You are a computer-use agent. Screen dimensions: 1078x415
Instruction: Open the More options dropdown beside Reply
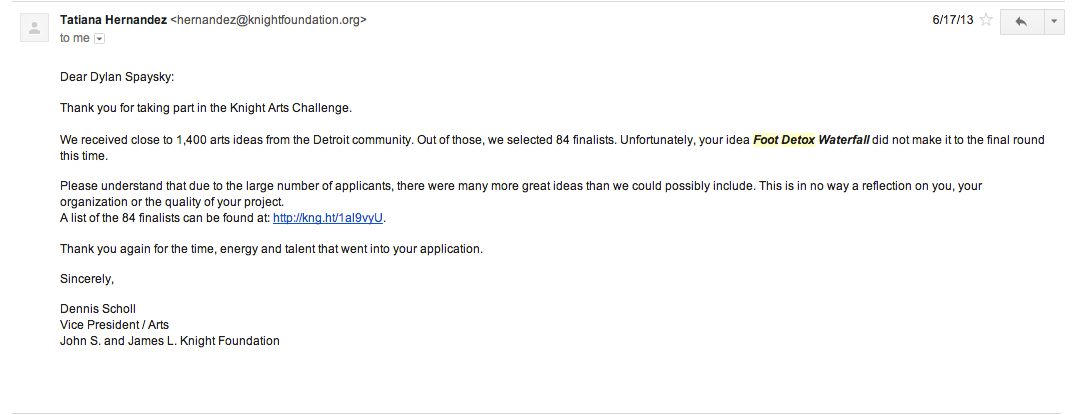click(1053, 22)
